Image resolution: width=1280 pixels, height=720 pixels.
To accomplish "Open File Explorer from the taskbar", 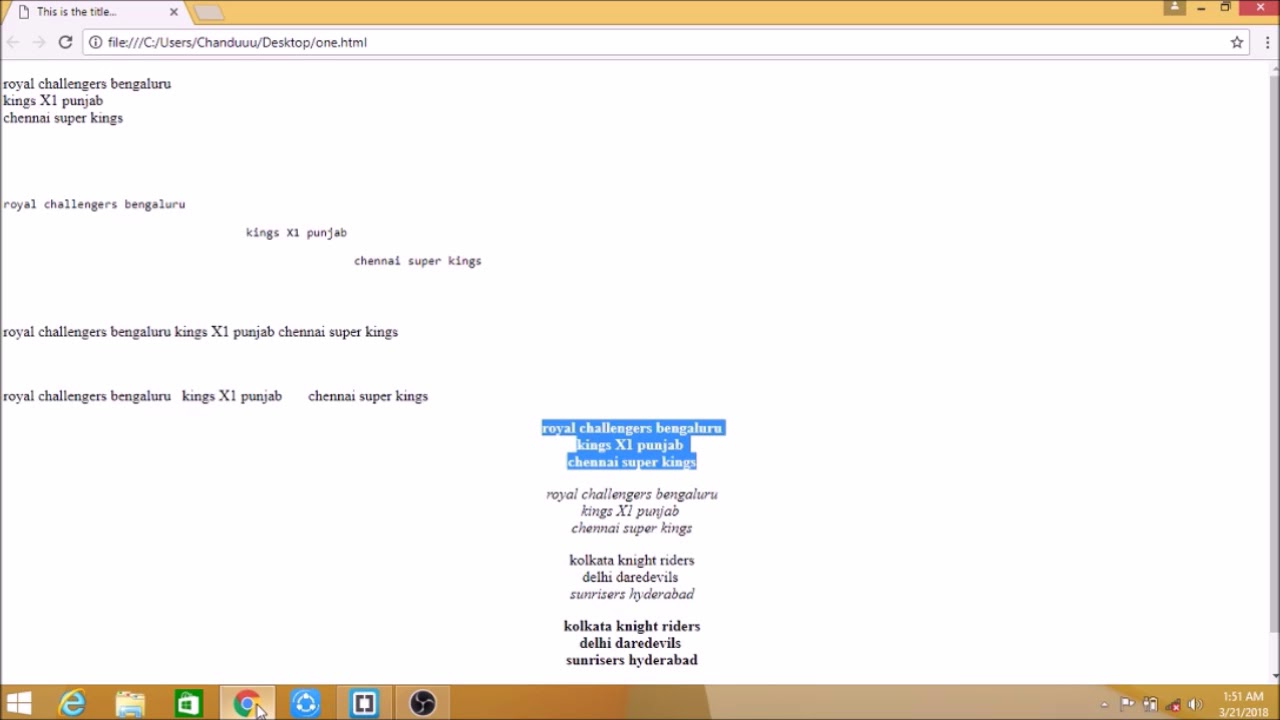I will point(130,704).
